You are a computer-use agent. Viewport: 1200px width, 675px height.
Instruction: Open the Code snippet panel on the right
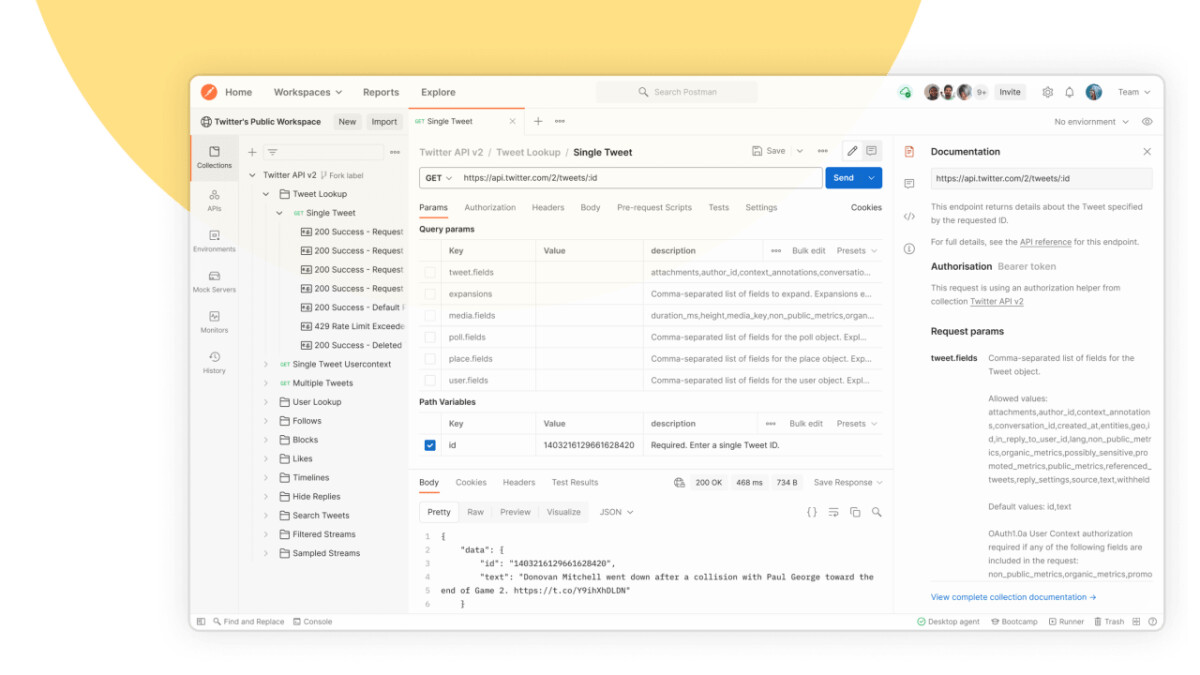point(909,215)
